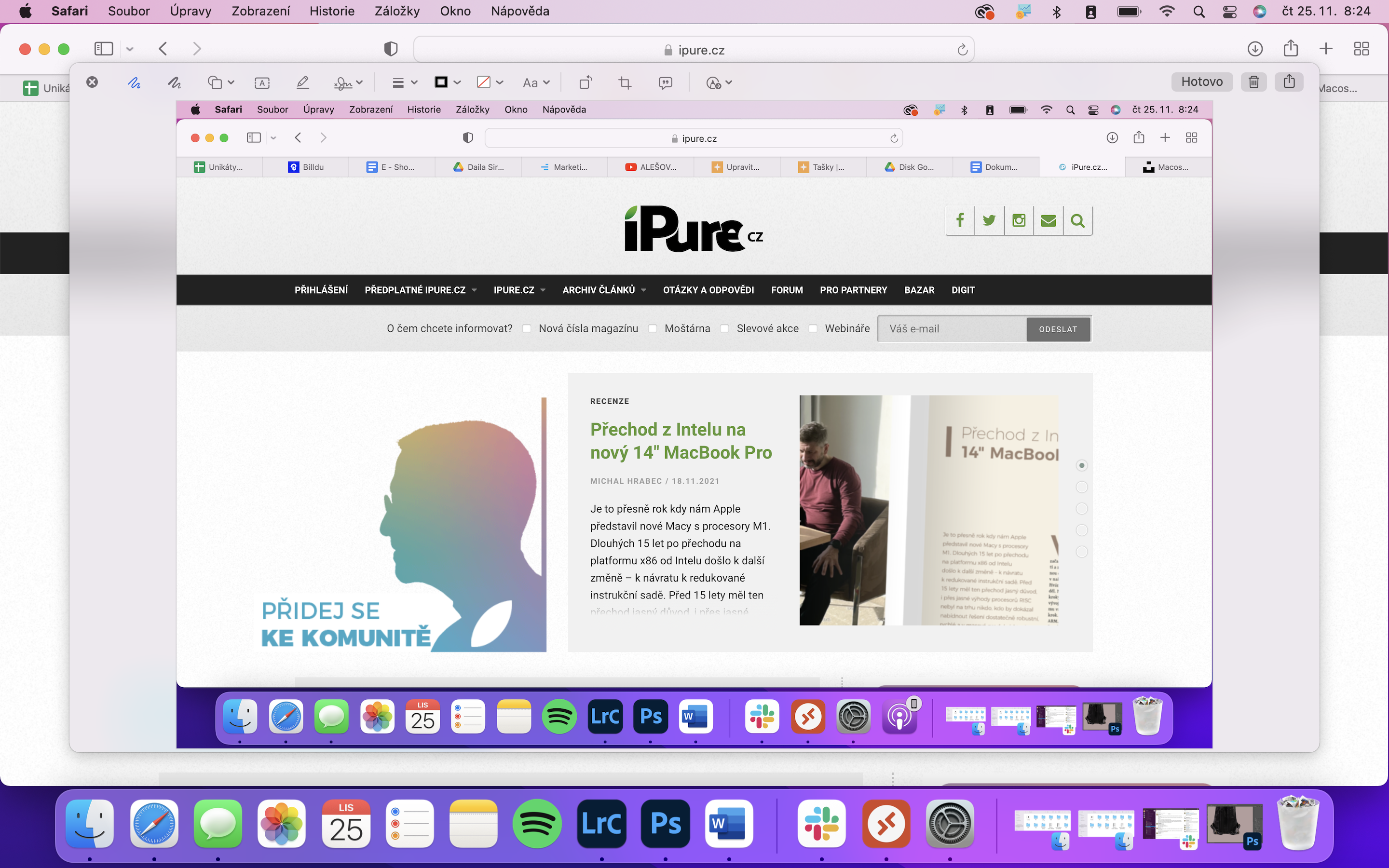The image size is (1389, 868).
Task: Select the Sketch tool in Markup toolbar
Action: 134,82
